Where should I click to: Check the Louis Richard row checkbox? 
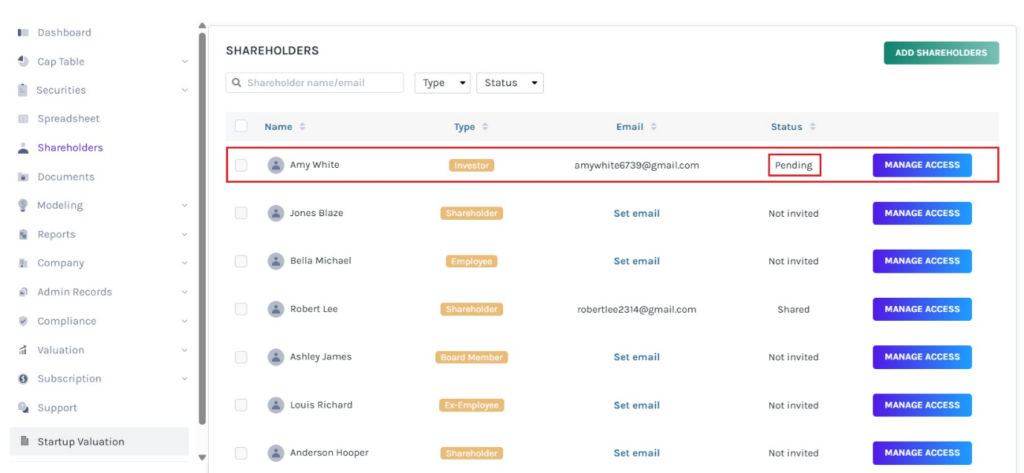pyautogui.click(x=241, y=405)
